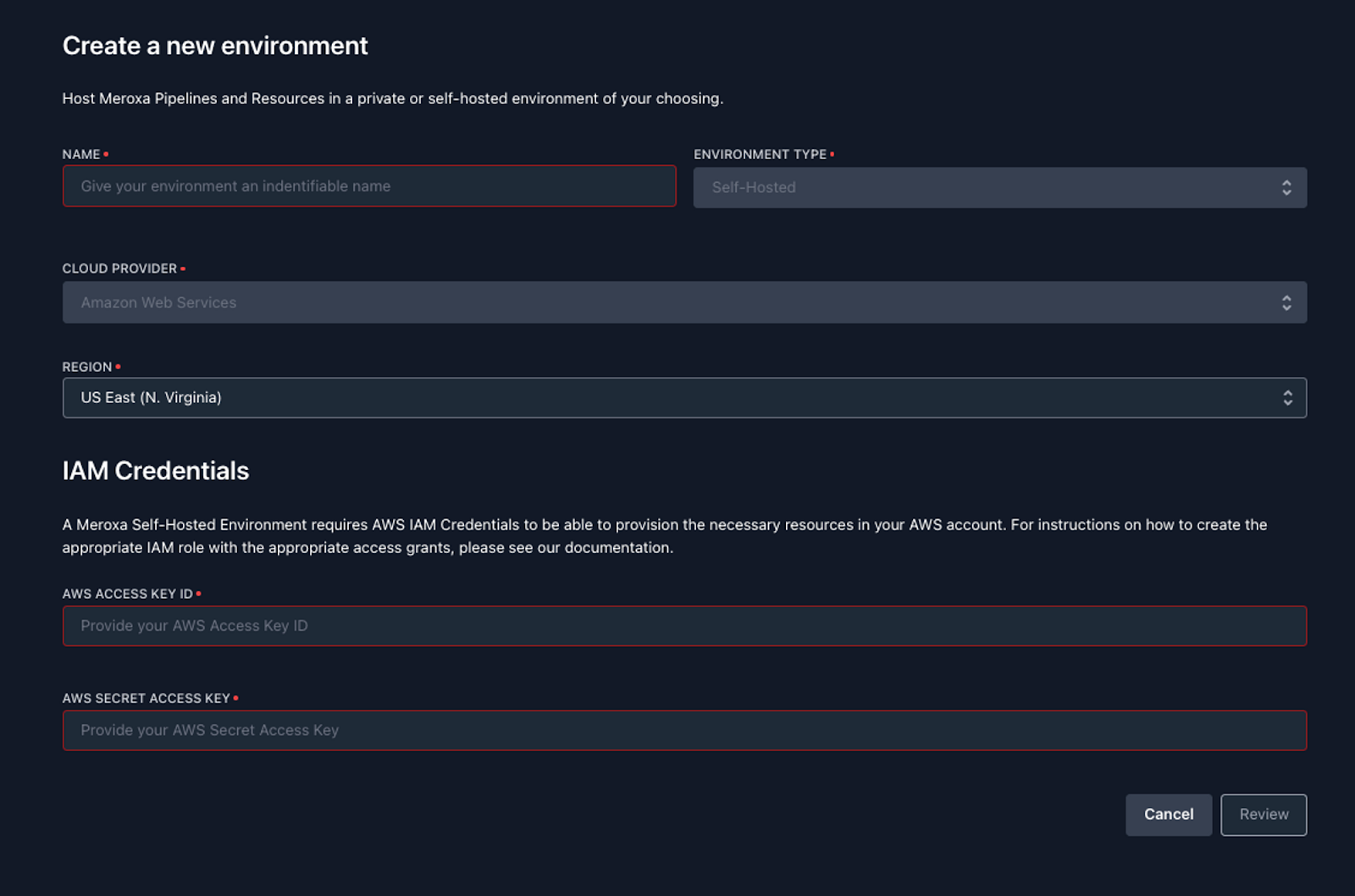Open the Environment Type dropdown chevron
The height and width of the screenshot is (896, 1355).
(x=1286, y=187)
